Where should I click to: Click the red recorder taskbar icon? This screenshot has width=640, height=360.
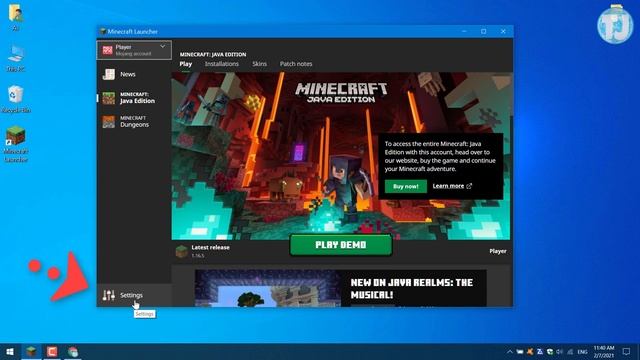(x=52, y=351)
